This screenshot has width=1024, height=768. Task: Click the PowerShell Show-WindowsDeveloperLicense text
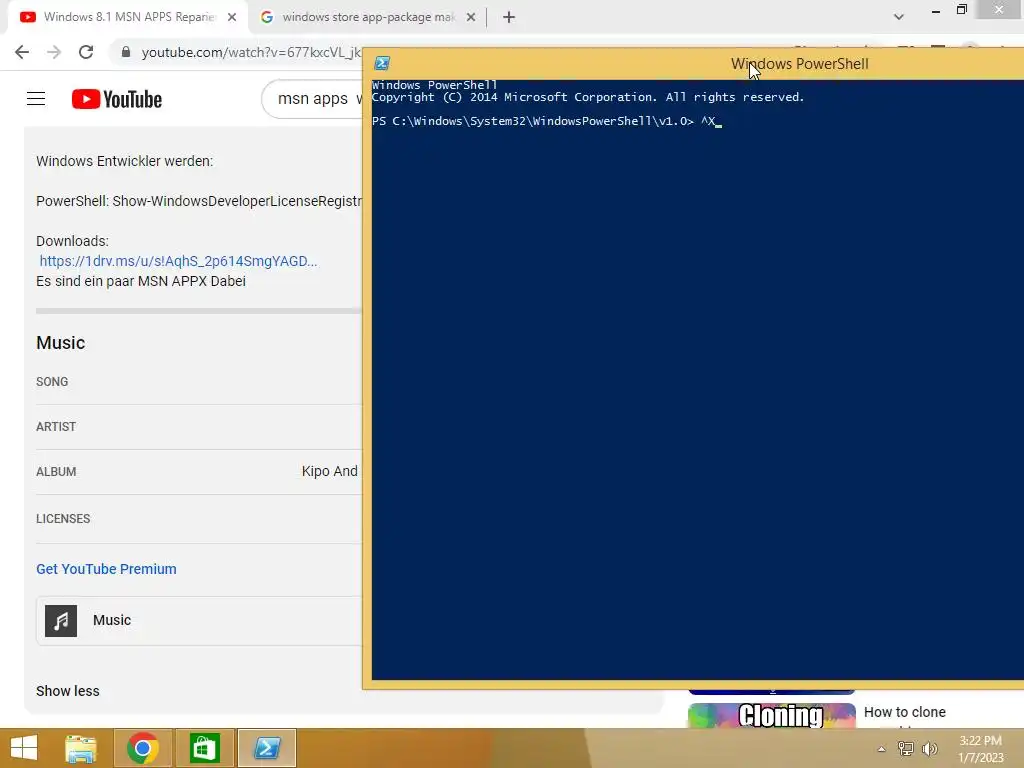point(199,201)
